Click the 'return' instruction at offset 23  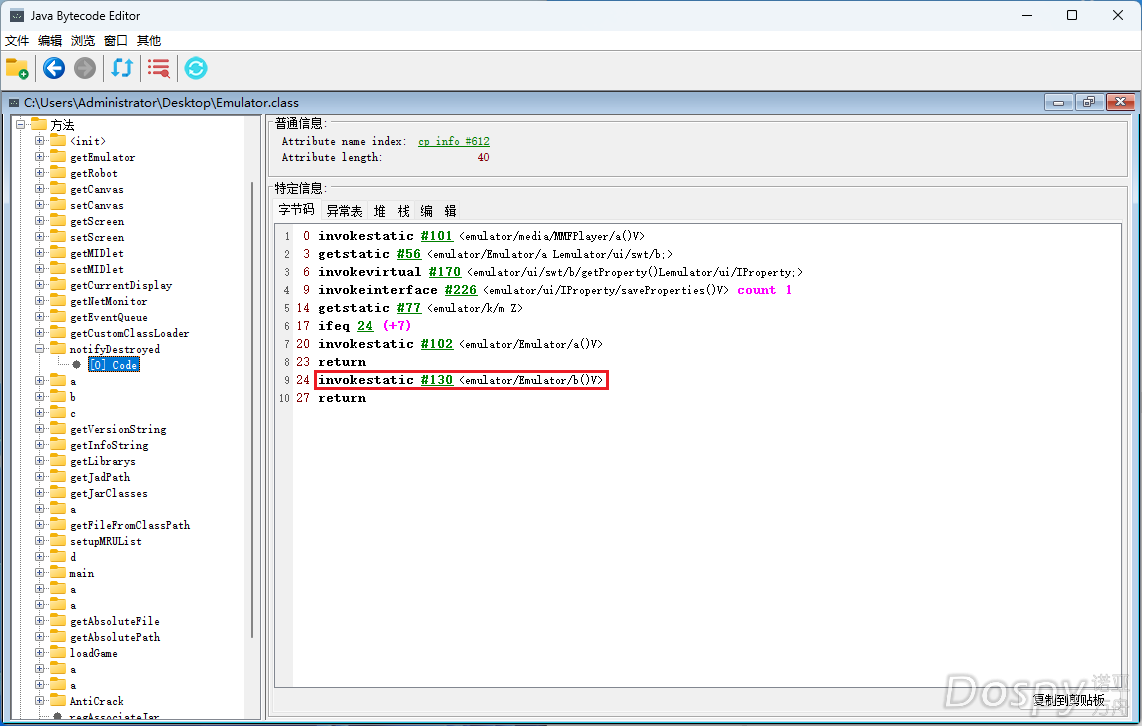point(342,362)
